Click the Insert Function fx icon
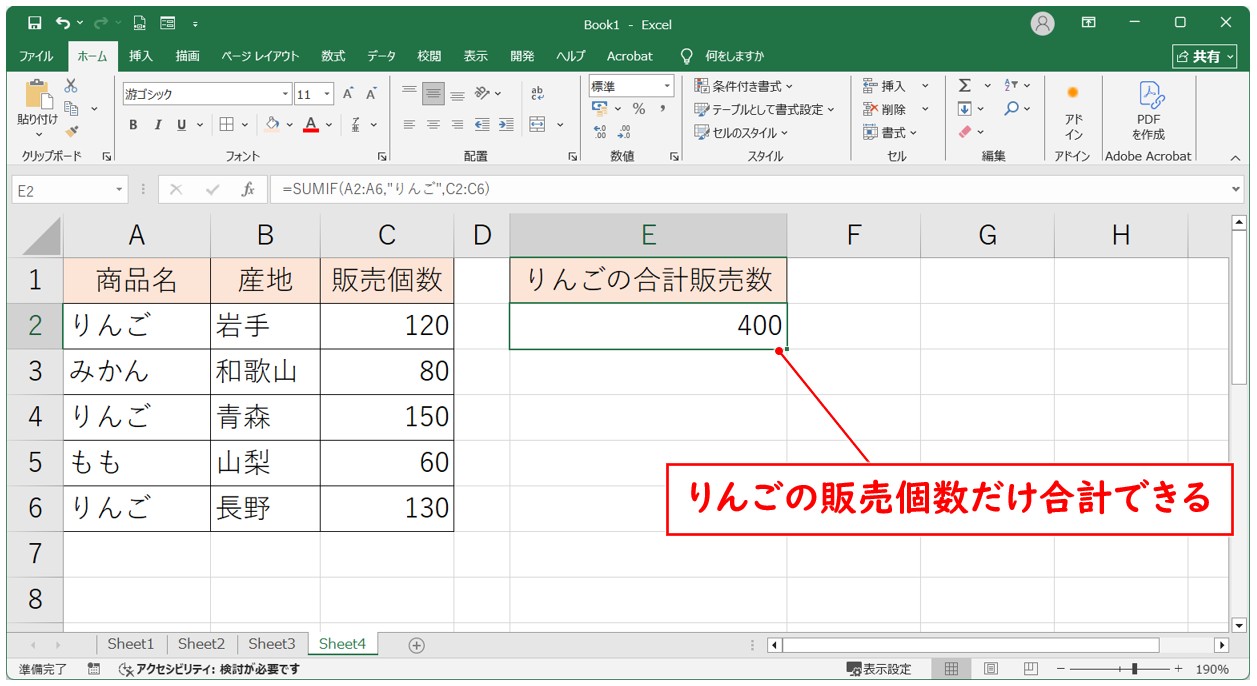Viewport: 1257px width, 686px height. point(247,189)
